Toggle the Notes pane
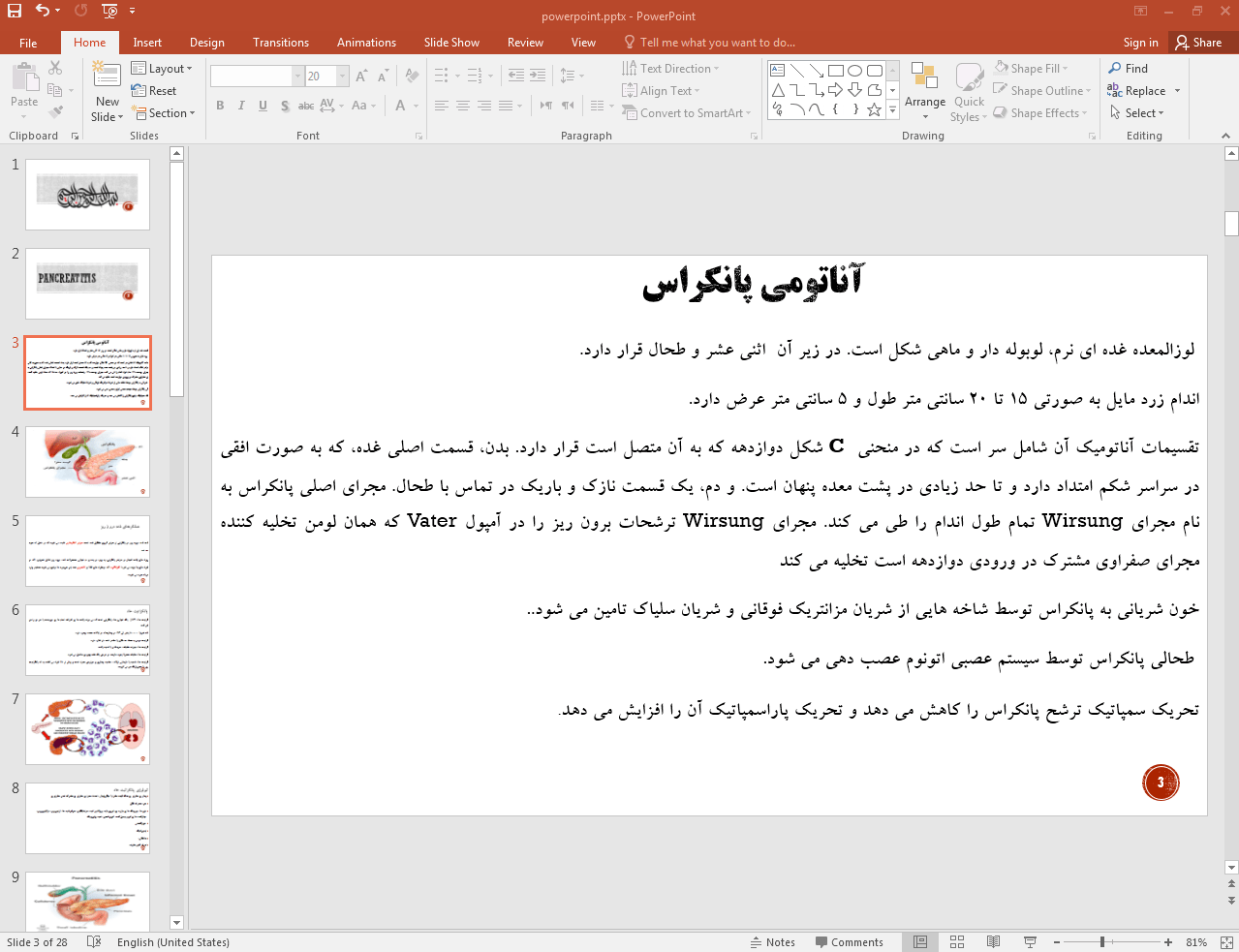 (x=772, y=942)
